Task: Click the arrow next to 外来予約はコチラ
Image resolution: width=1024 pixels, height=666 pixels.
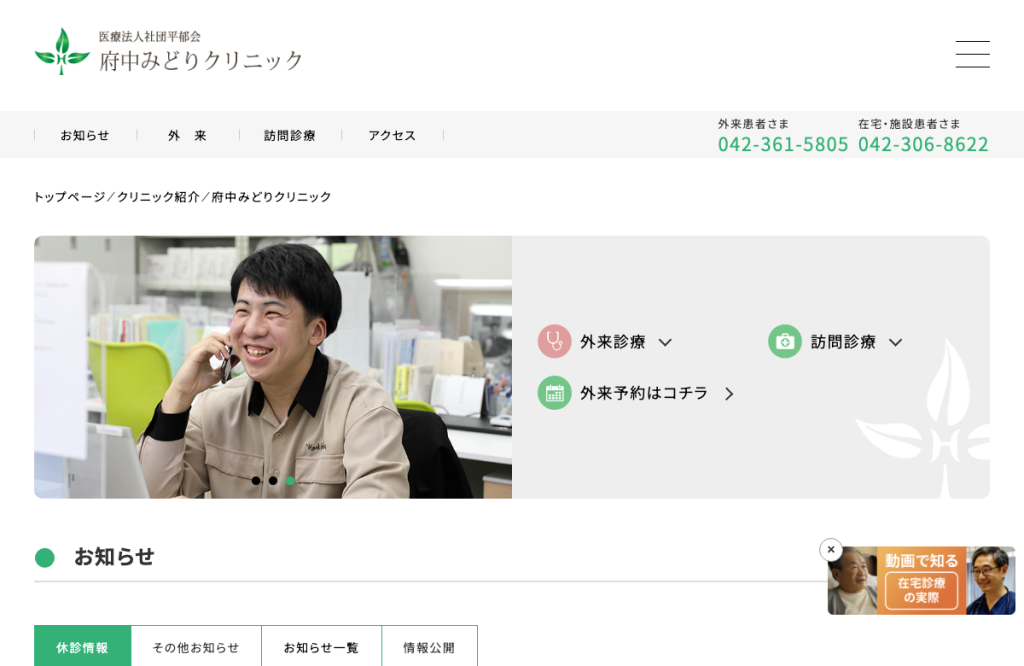Action: point(729,394)
